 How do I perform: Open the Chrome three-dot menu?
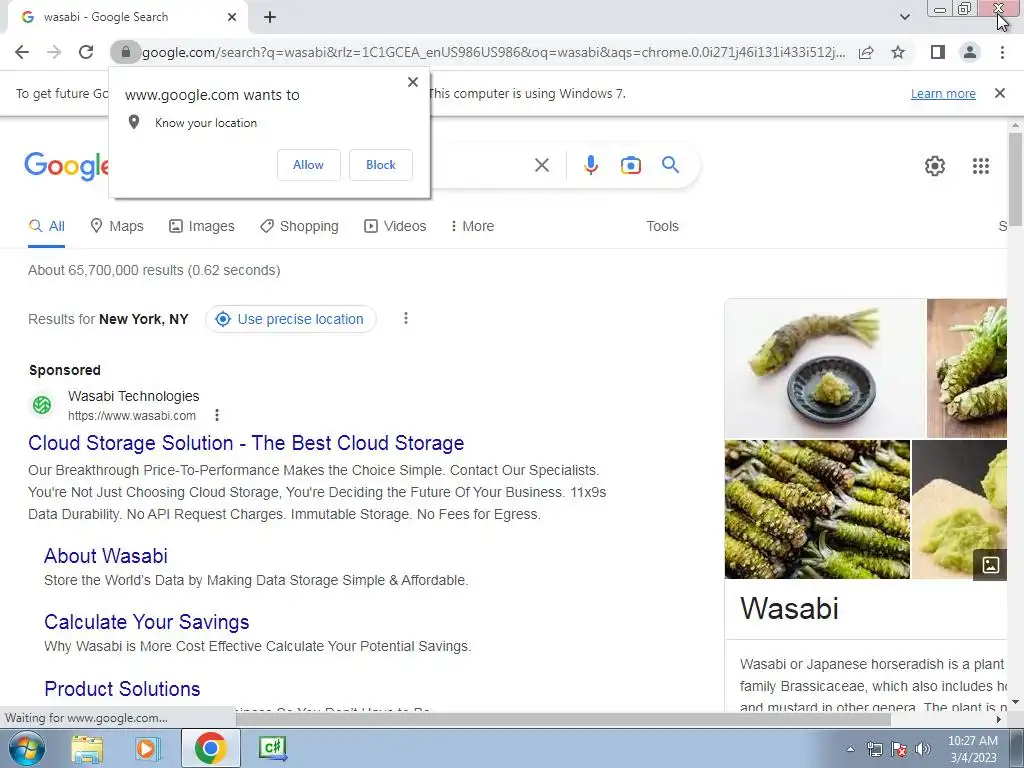click(1002, 52)
